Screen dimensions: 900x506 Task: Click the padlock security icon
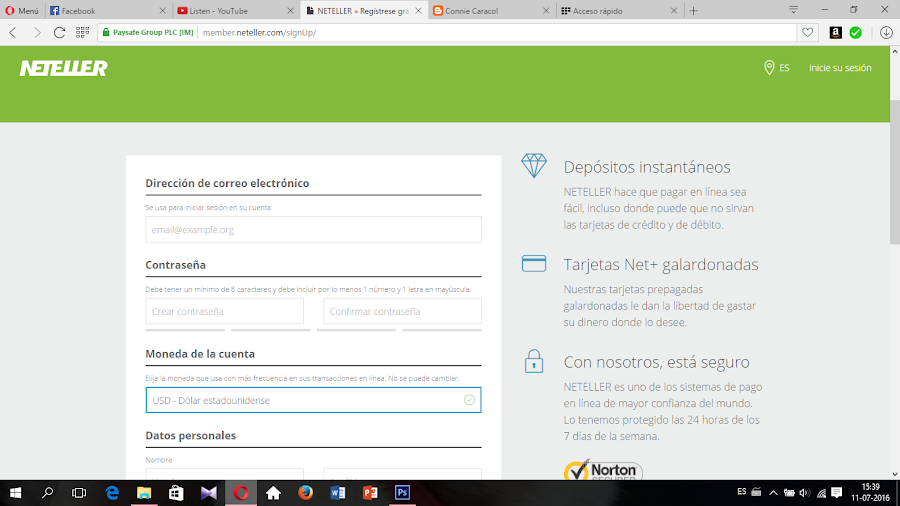point(534,361)
